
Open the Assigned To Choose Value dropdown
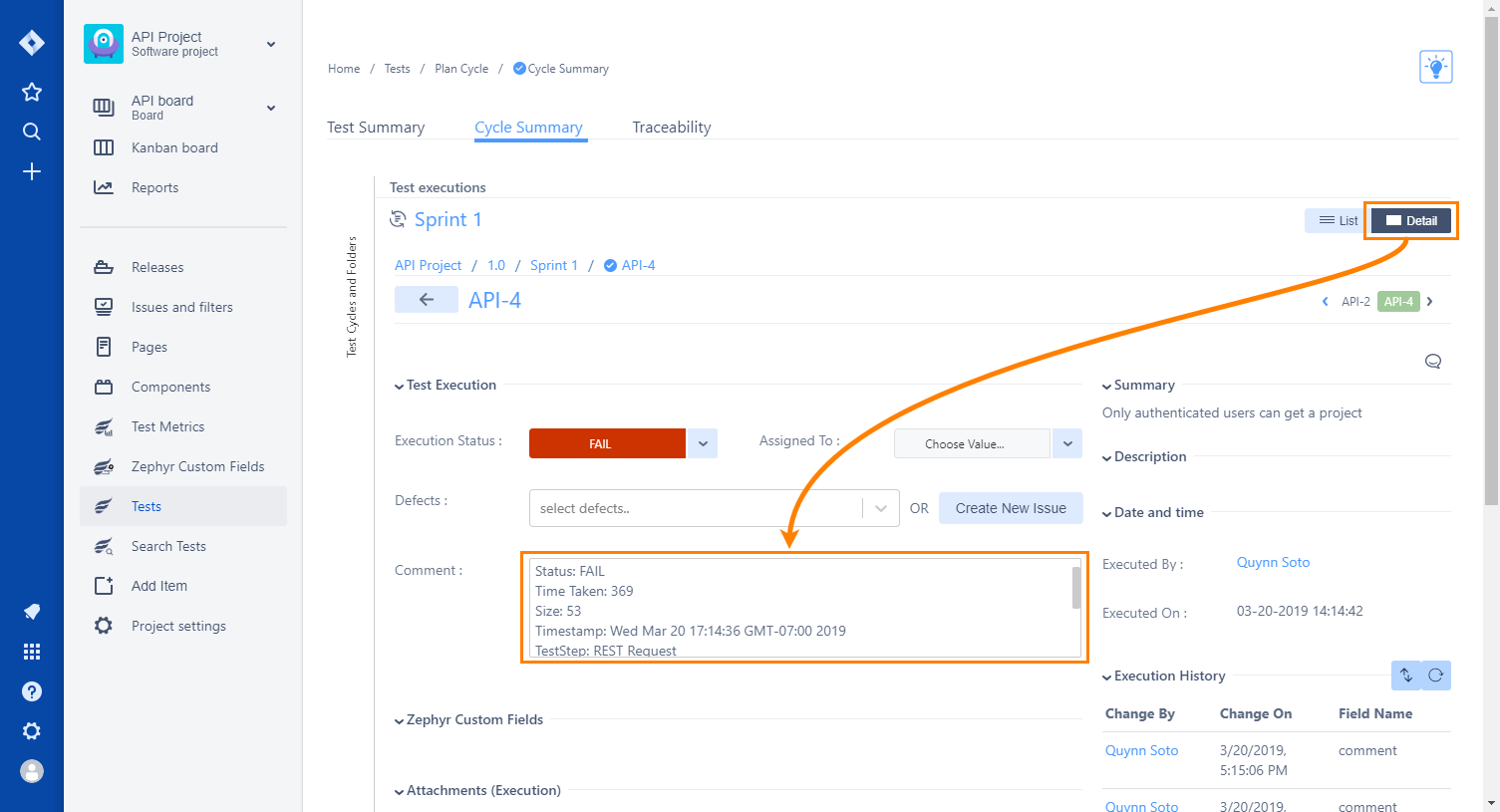click(1066, 442)
